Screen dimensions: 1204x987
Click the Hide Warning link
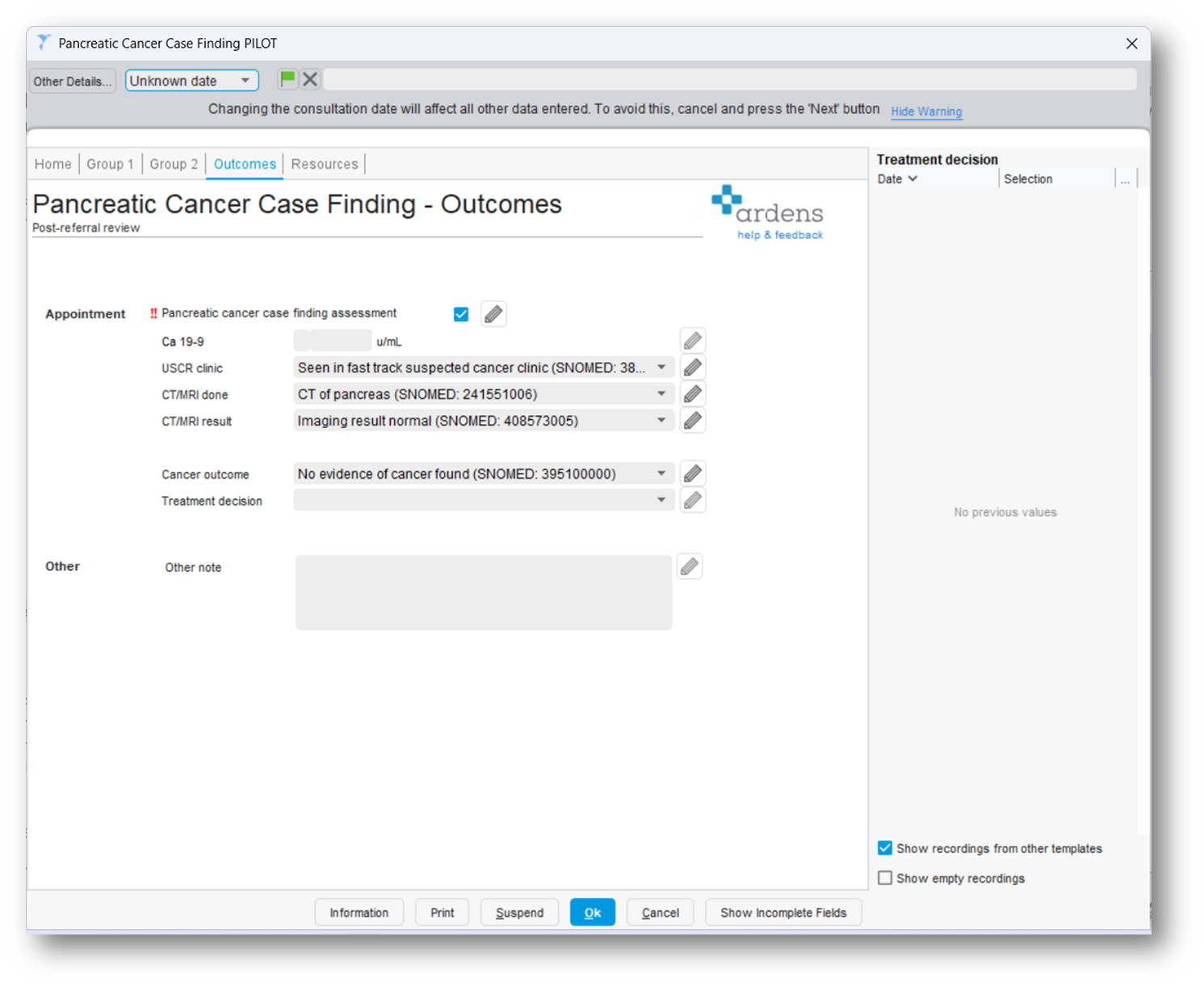926,111
